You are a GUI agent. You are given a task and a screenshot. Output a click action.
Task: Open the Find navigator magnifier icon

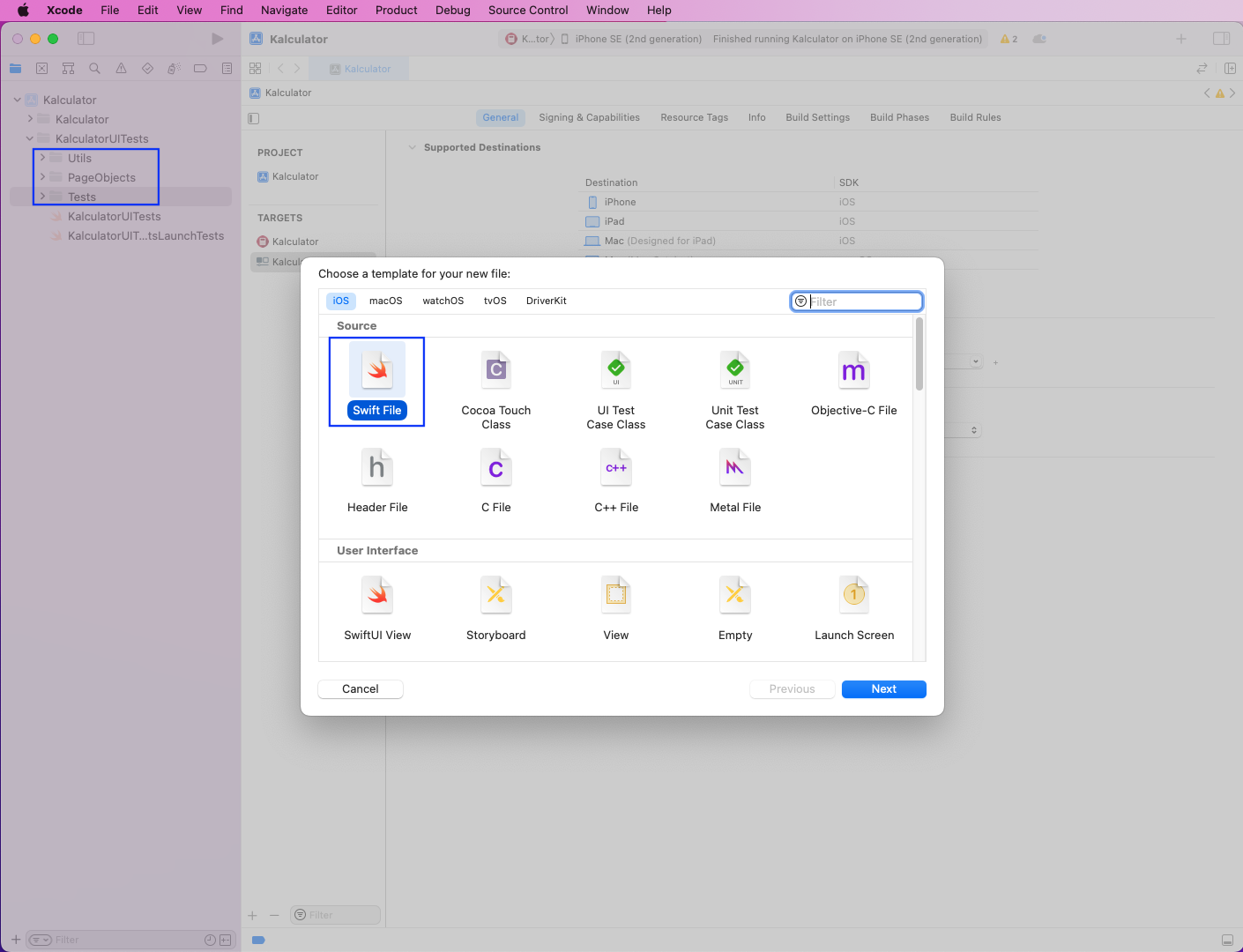pos(94,69)
